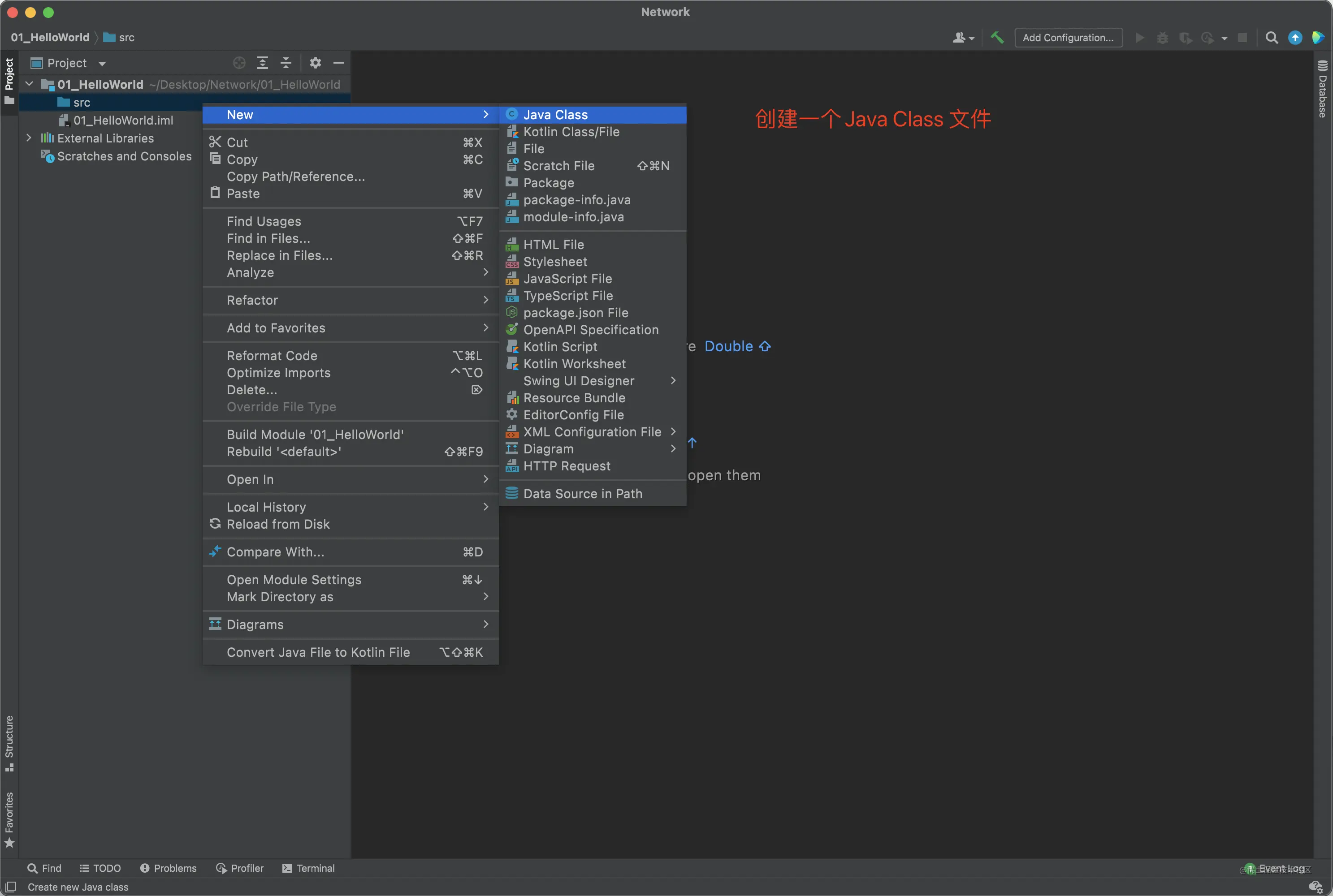Choose TypeScript File in New submenu

[x=593, y=296]
